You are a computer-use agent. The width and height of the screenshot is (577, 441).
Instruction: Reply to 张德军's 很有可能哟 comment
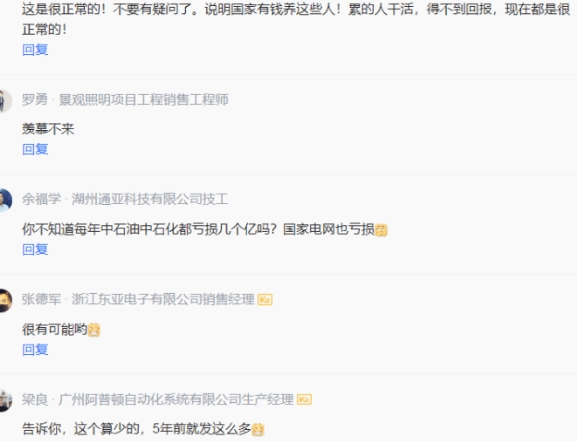[x=35, y=349]
